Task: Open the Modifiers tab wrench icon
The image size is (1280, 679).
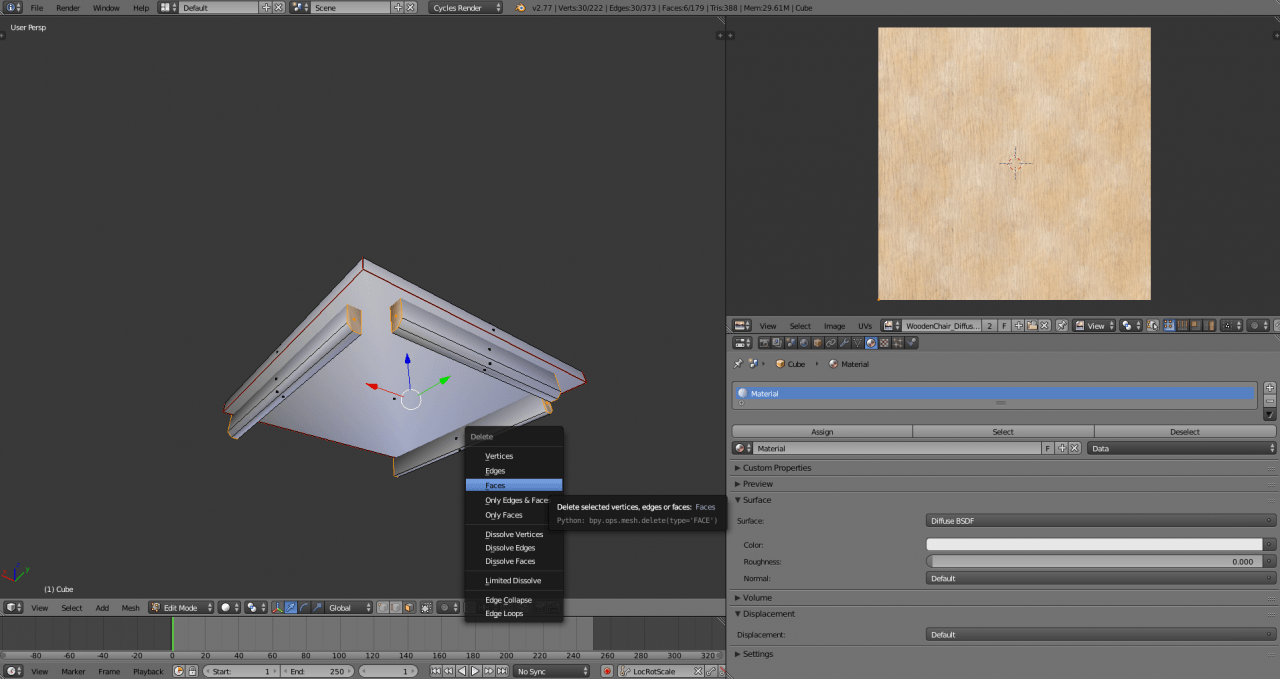Action: click(x=845, y=343)
